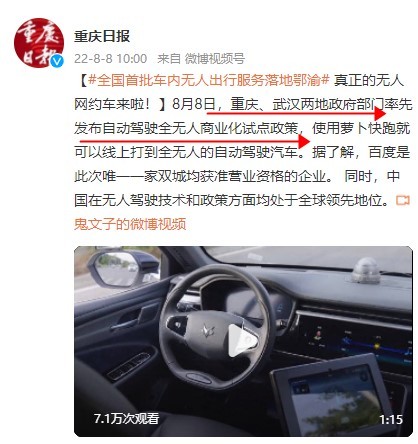Viewport: 418px width, 444px height.
Task: Open the 重庆日报 profile avatar
Action: point(39,43)
